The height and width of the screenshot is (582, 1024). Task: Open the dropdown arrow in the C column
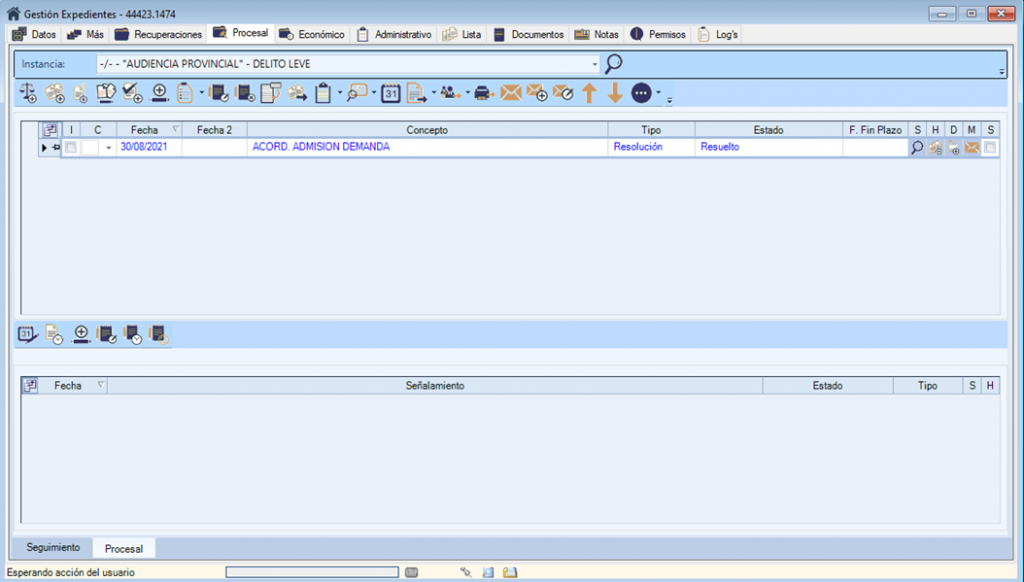click(108, 148)
